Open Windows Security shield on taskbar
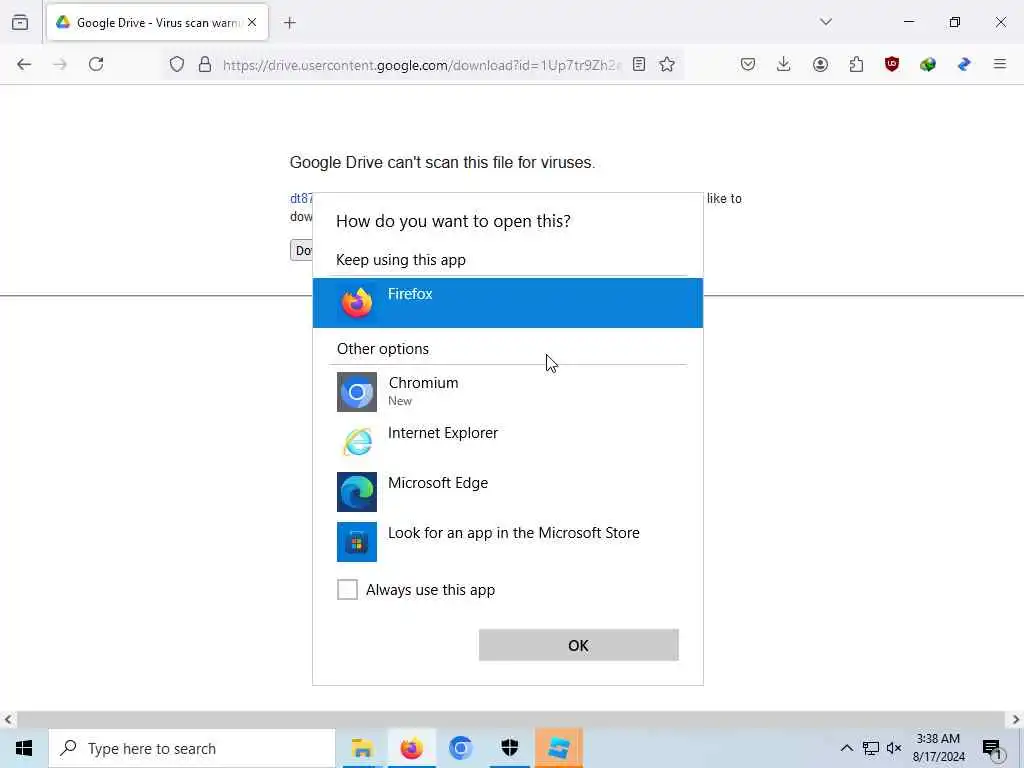This screenshot has width=1024, height=768. (510, 748)
